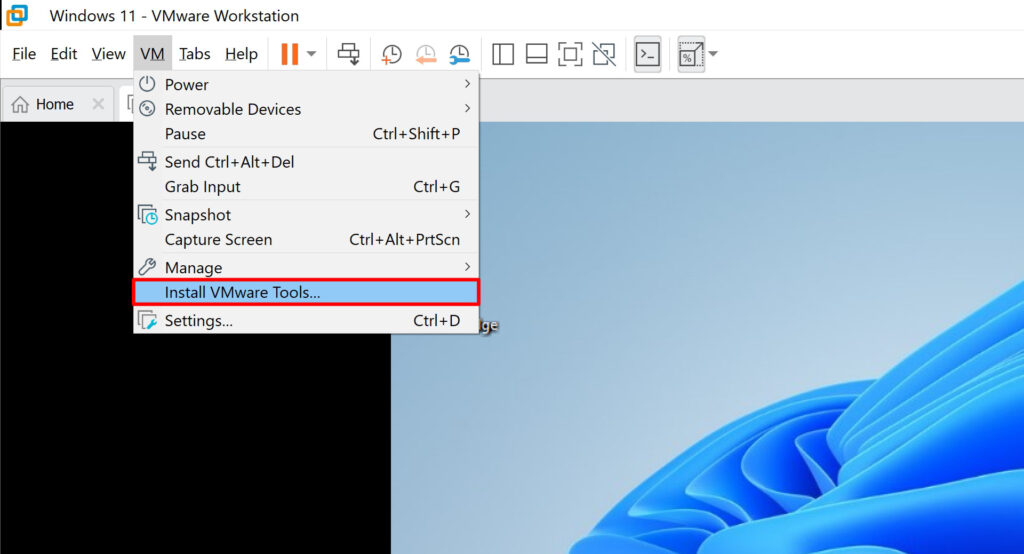Expand the Power submenu
The image size is (1024, 554).
[x=306, y=84]
